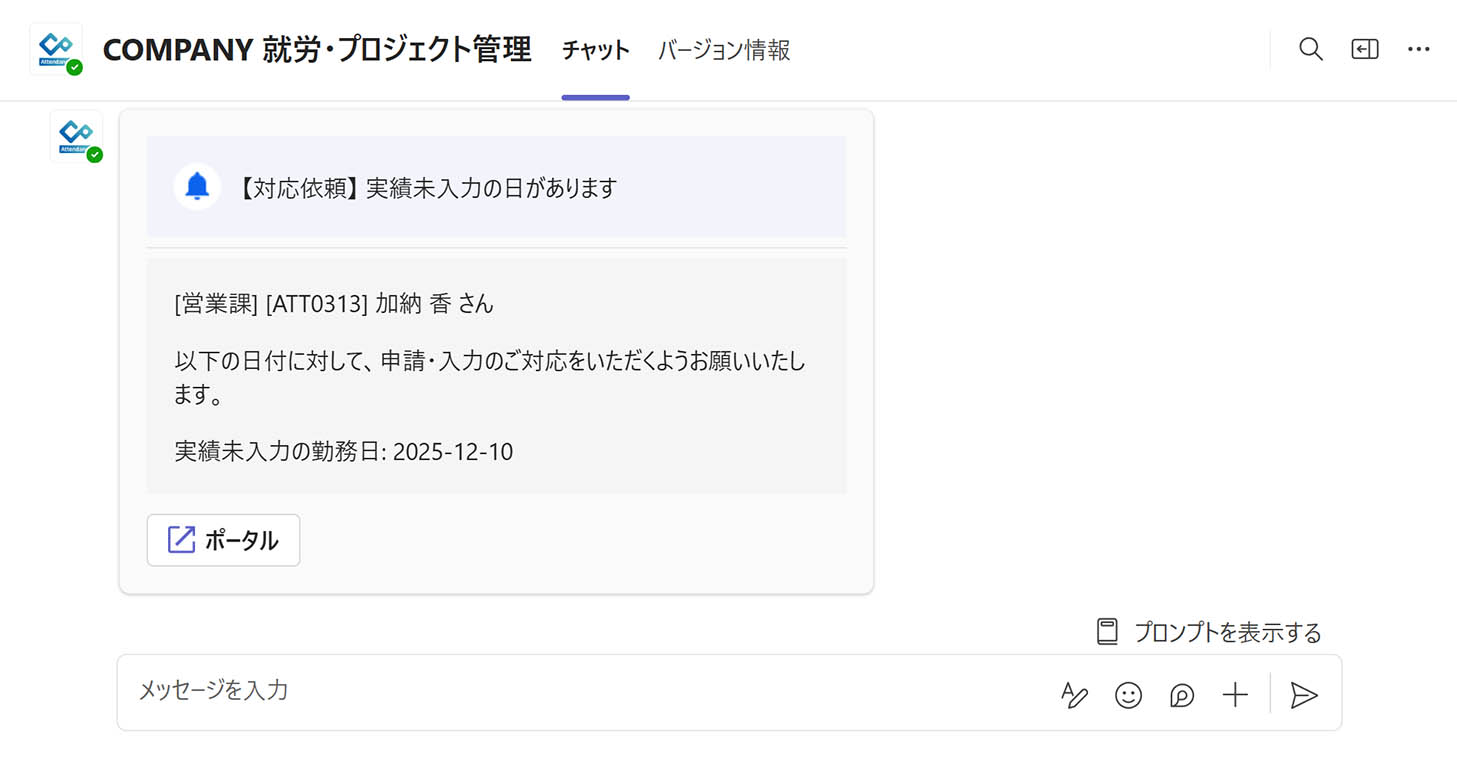Click the speech bubble icon in compose bar
Viewport: 1457px width, 770px height.
pos(1182,695)
